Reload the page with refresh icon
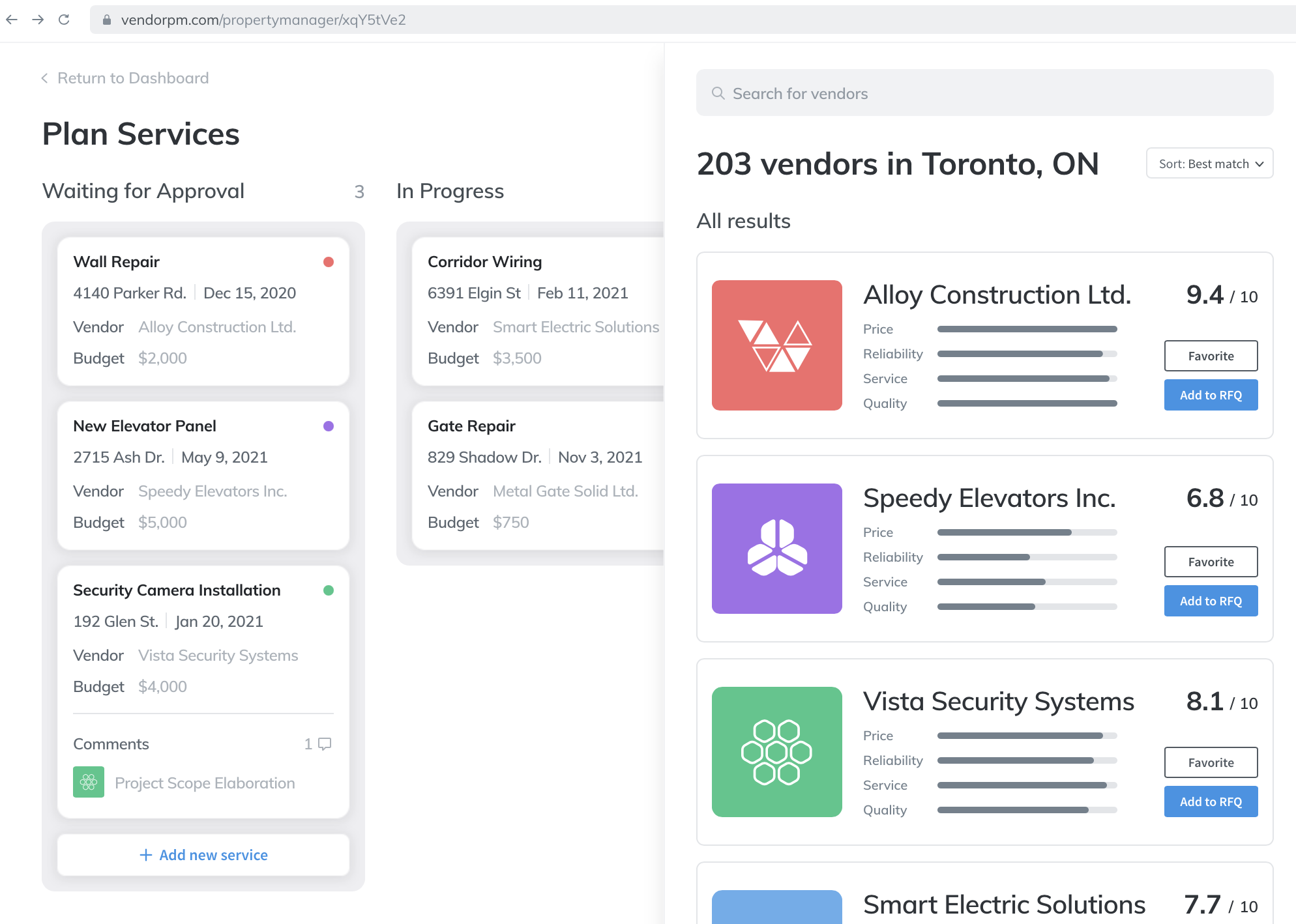This screenshot has width=1296, height=924. click(64, 20)
